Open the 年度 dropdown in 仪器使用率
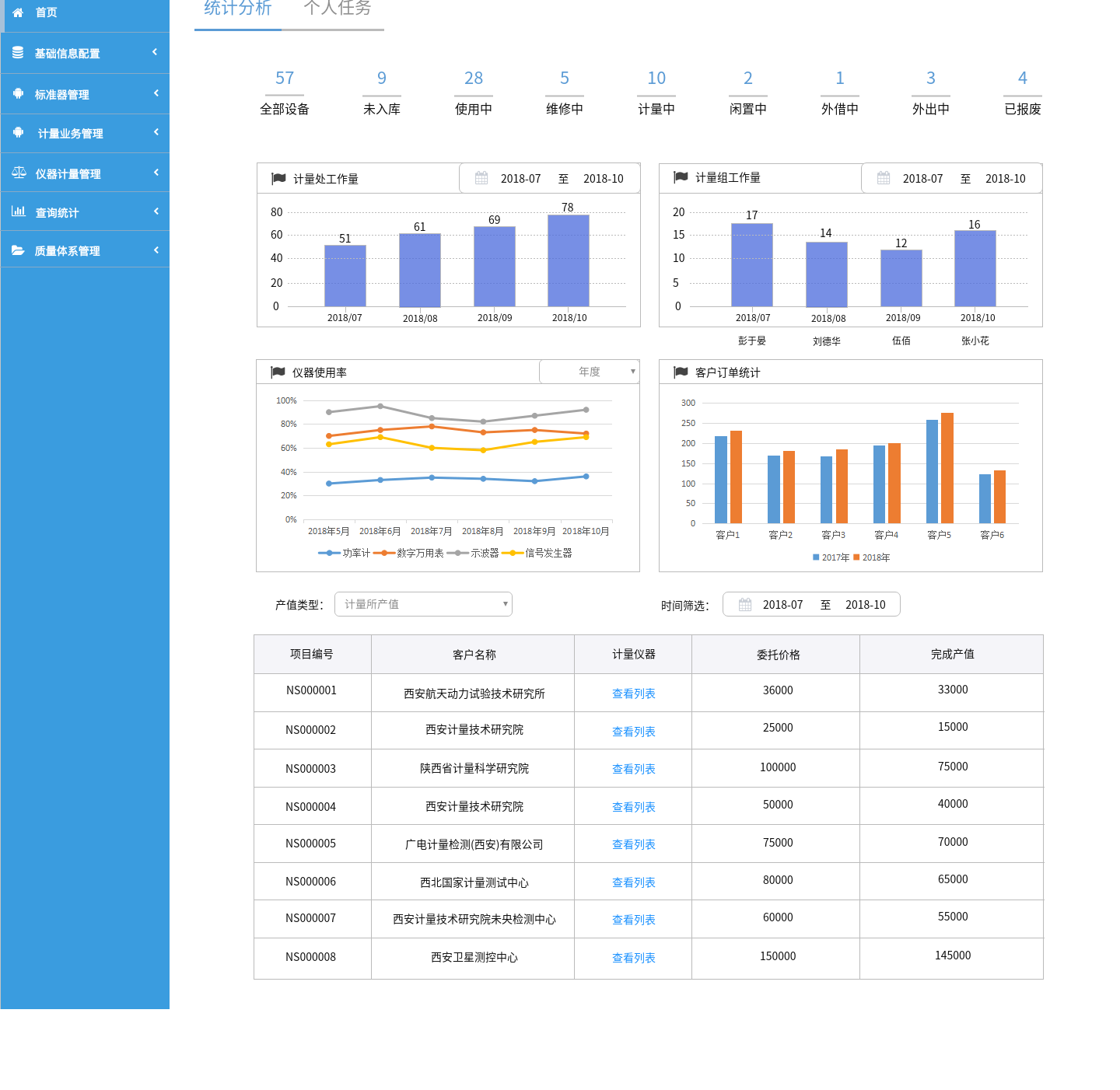1120x1090 pixels. click(590, 372)
